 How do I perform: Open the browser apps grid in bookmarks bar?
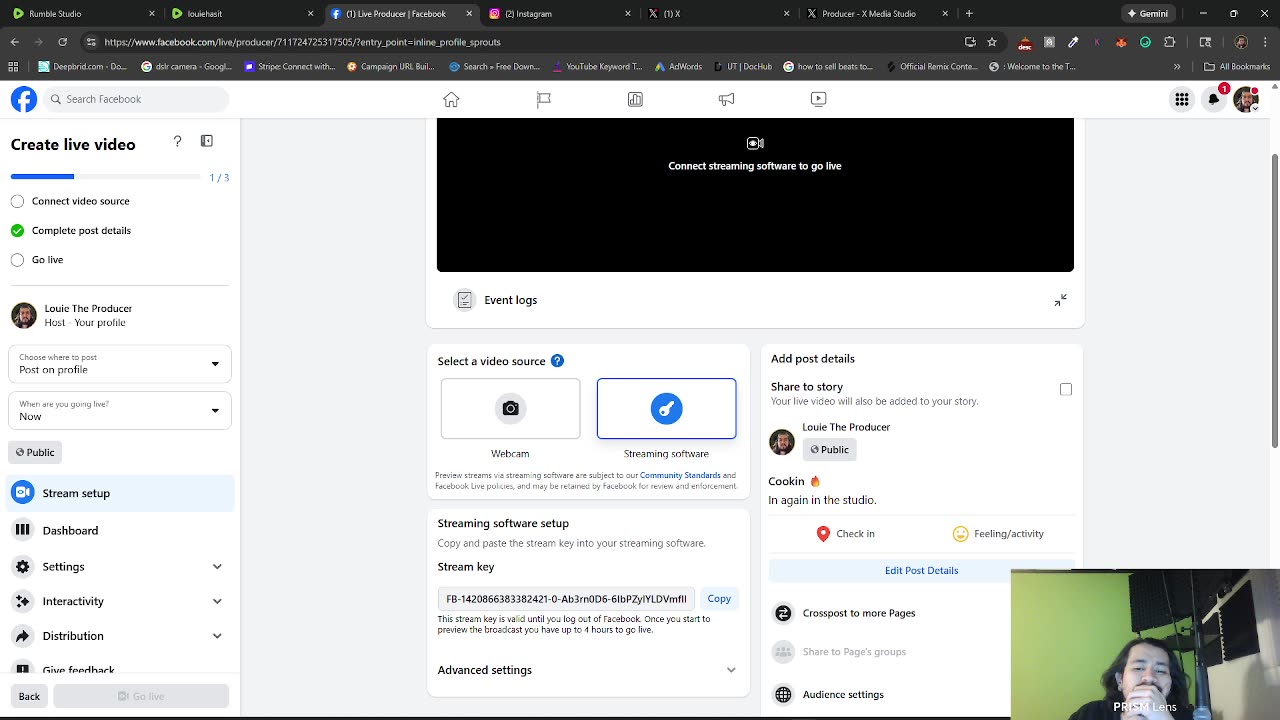[13, 67]
